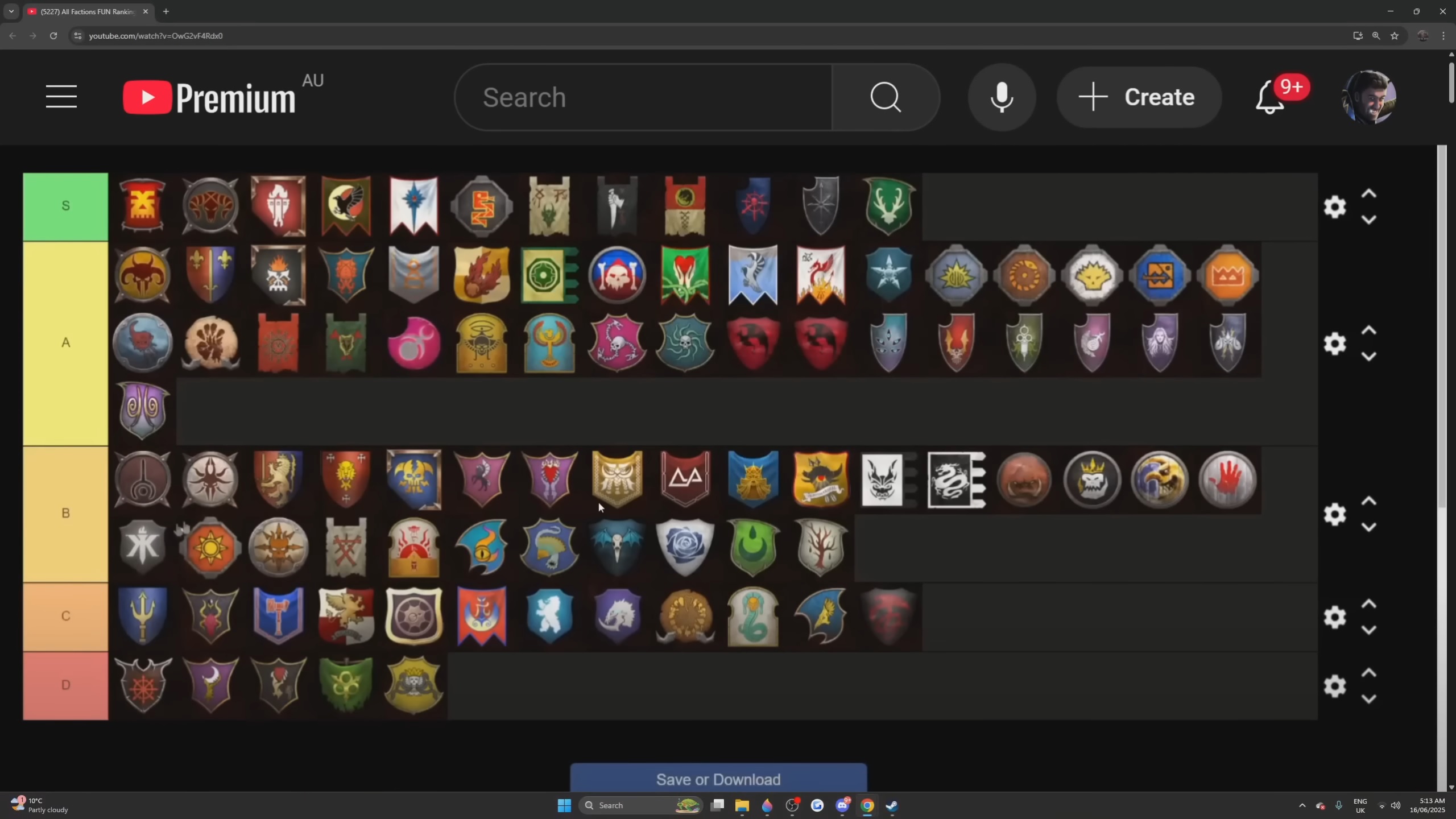1456x819 pixels.
Task: Select the golden trident shield in C tier
Action: point(142,617)
